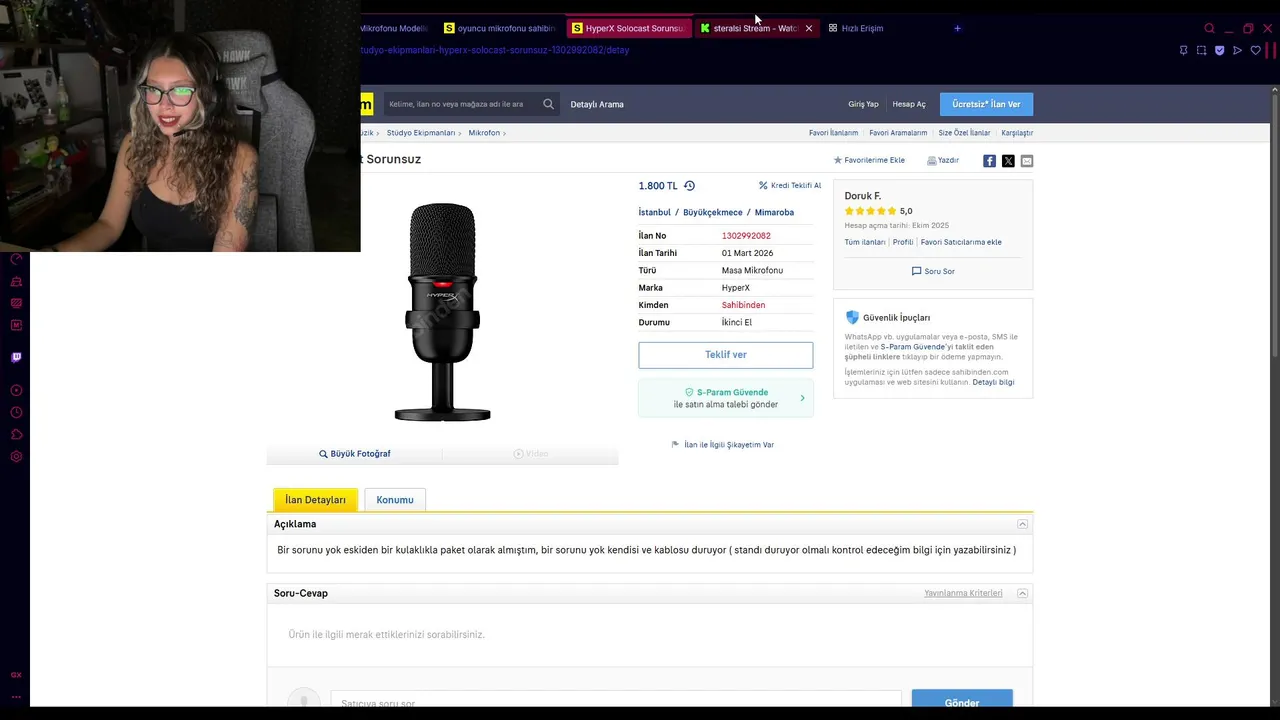
Task: Select the Konum tab
Action: point(395,500)
